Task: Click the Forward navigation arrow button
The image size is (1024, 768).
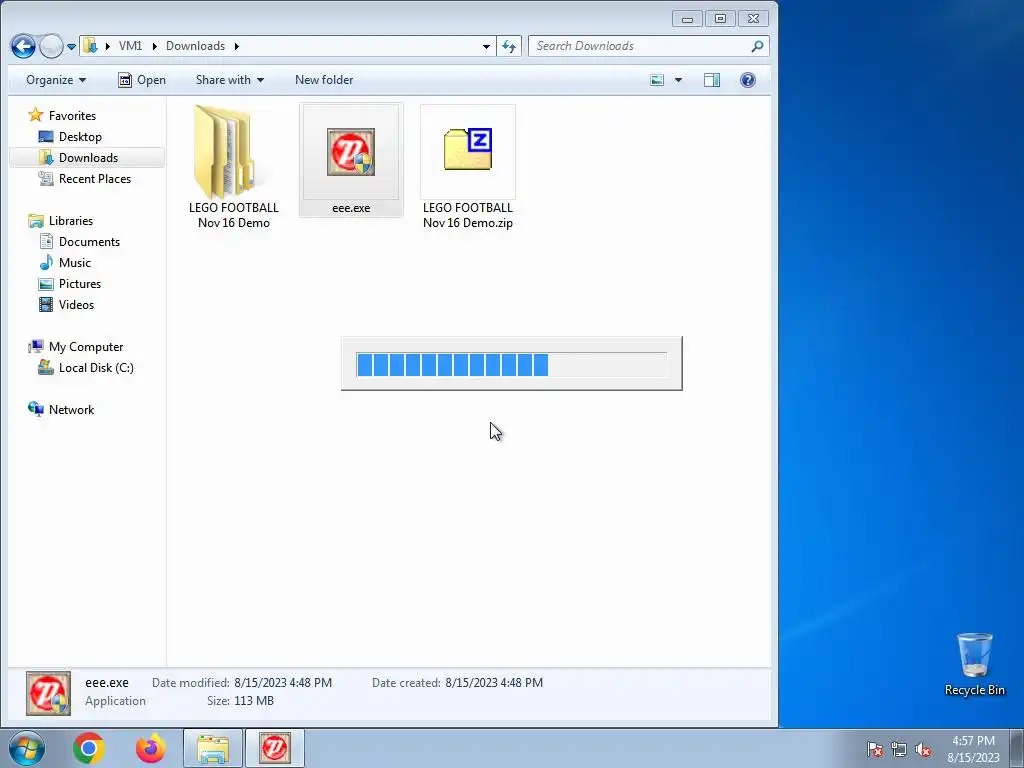Action: [x=51, y=46]
